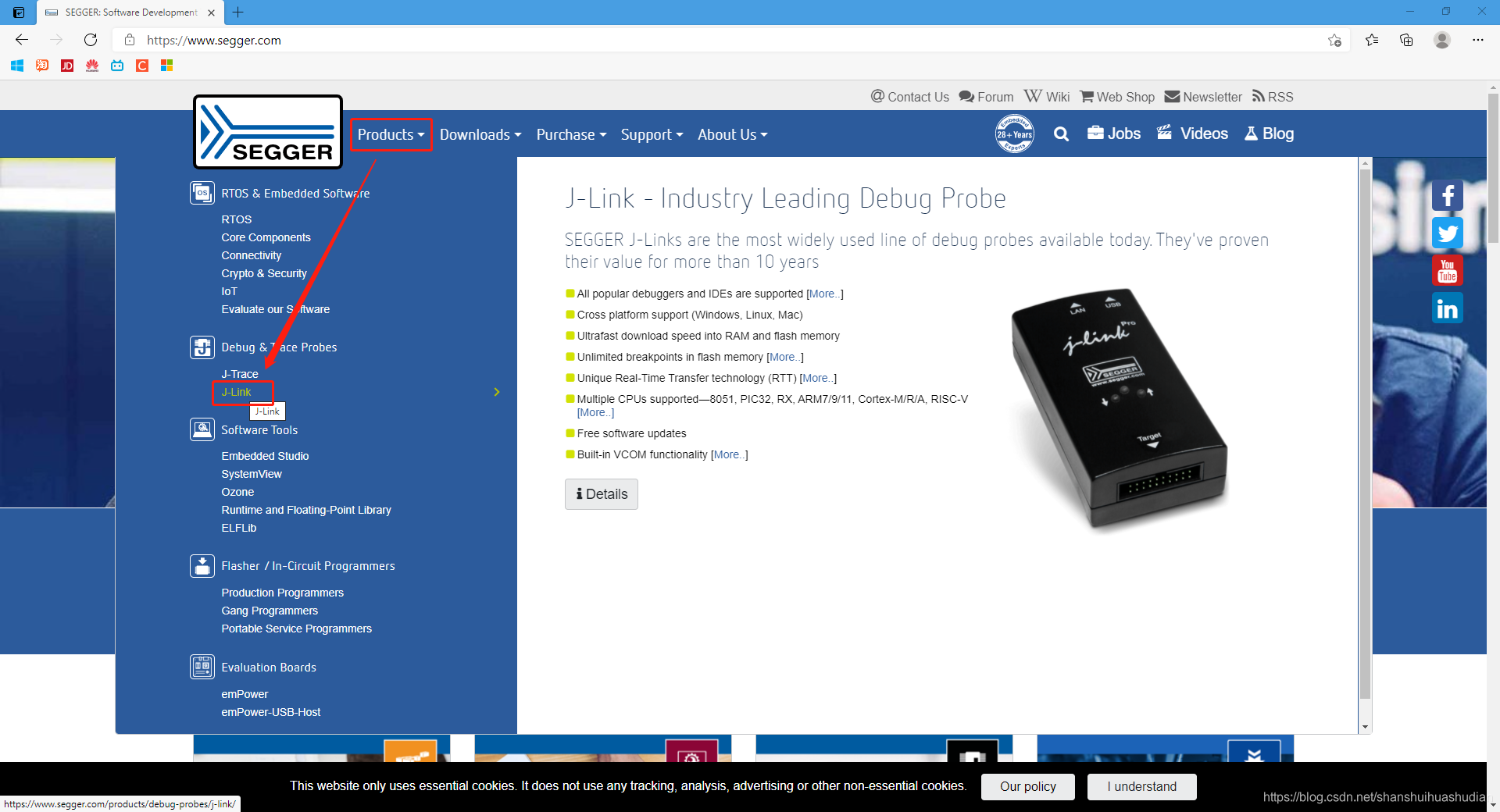Open the Web Shop link

click(1117, 97)
